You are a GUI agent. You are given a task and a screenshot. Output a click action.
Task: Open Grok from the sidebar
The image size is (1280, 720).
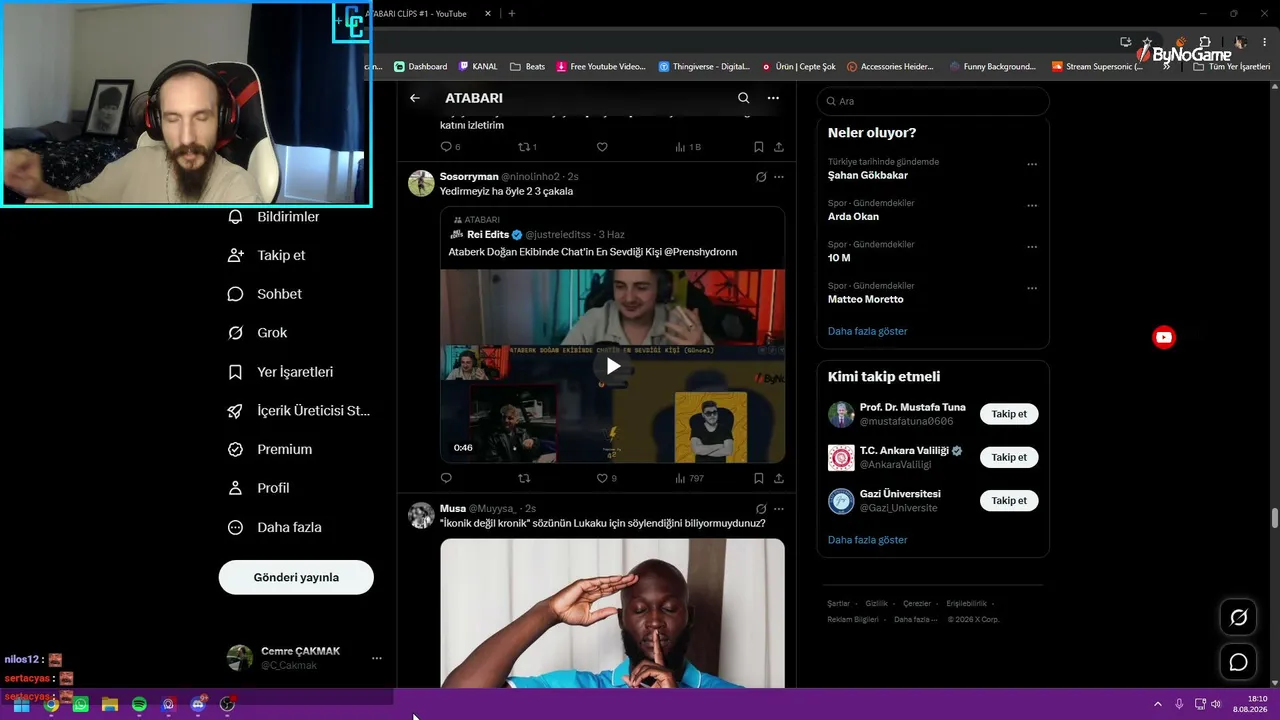(x=258, y=333)
